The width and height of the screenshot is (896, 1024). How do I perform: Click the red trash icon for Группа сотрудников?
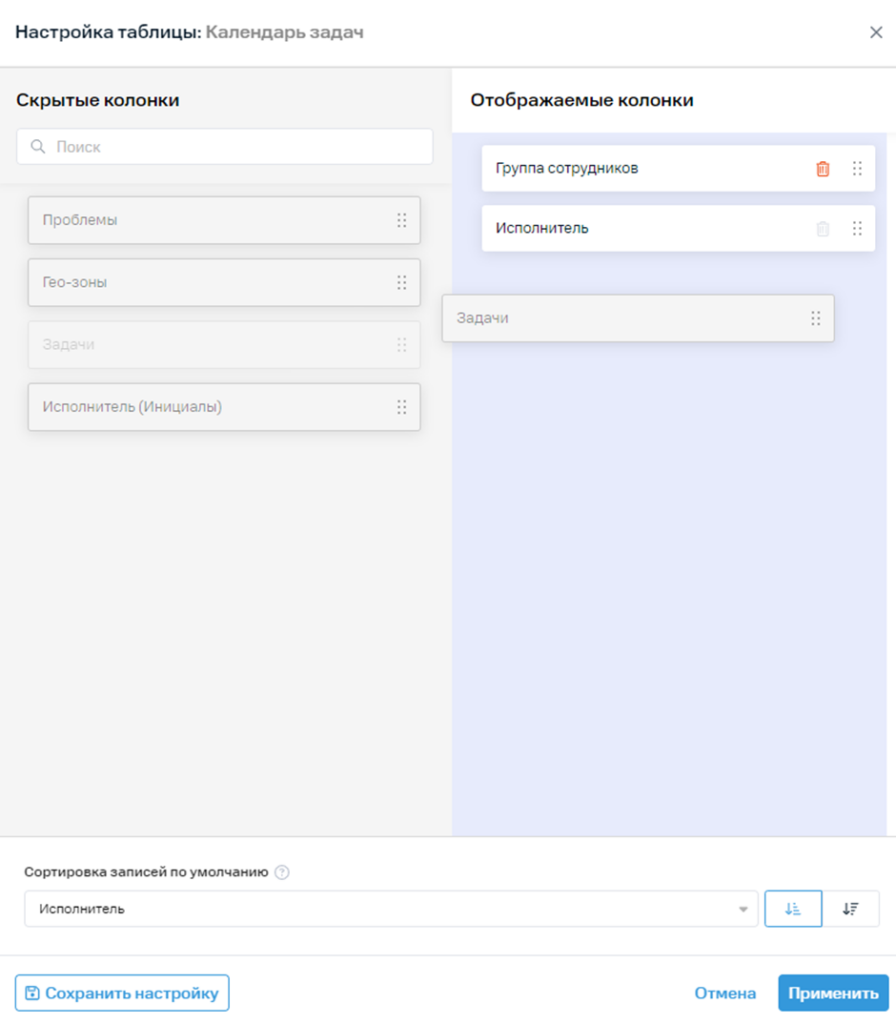823,168
